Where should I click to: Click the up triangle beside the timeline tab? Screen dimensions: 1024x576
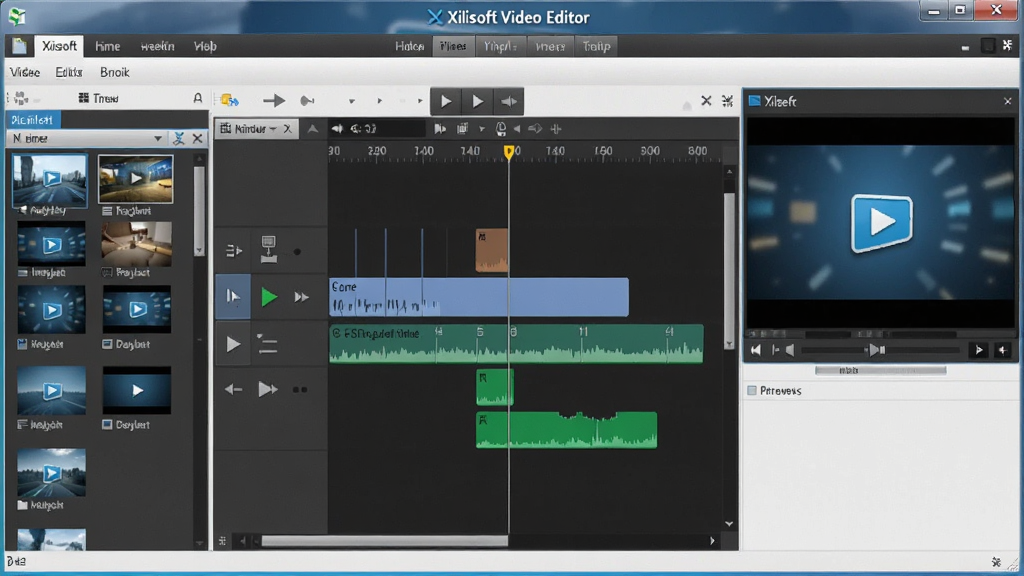coord(313,129)
